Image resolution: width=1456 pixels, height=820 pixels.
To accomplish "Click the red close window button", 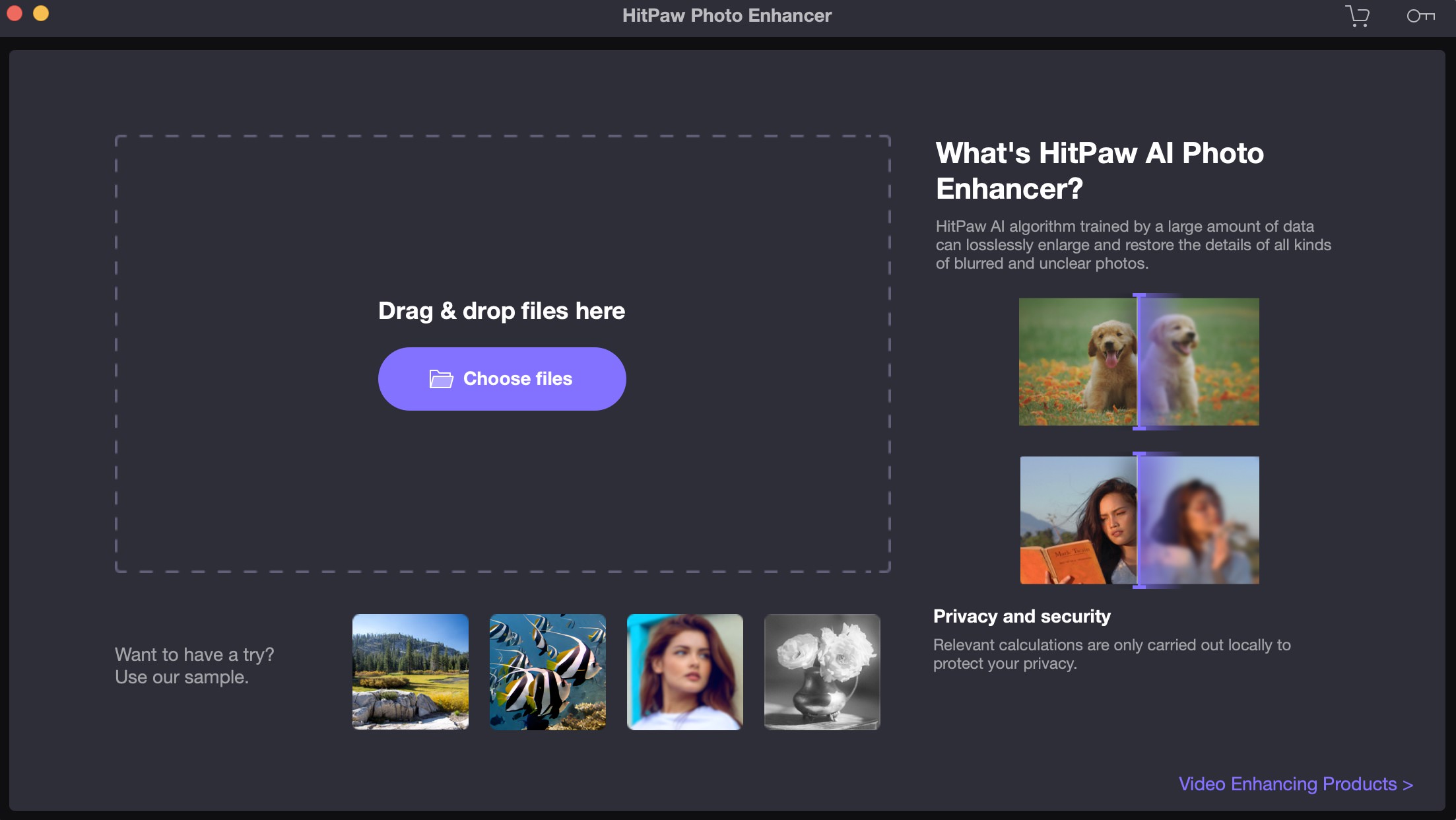I will pyautogui.click(x=15, y=13).
